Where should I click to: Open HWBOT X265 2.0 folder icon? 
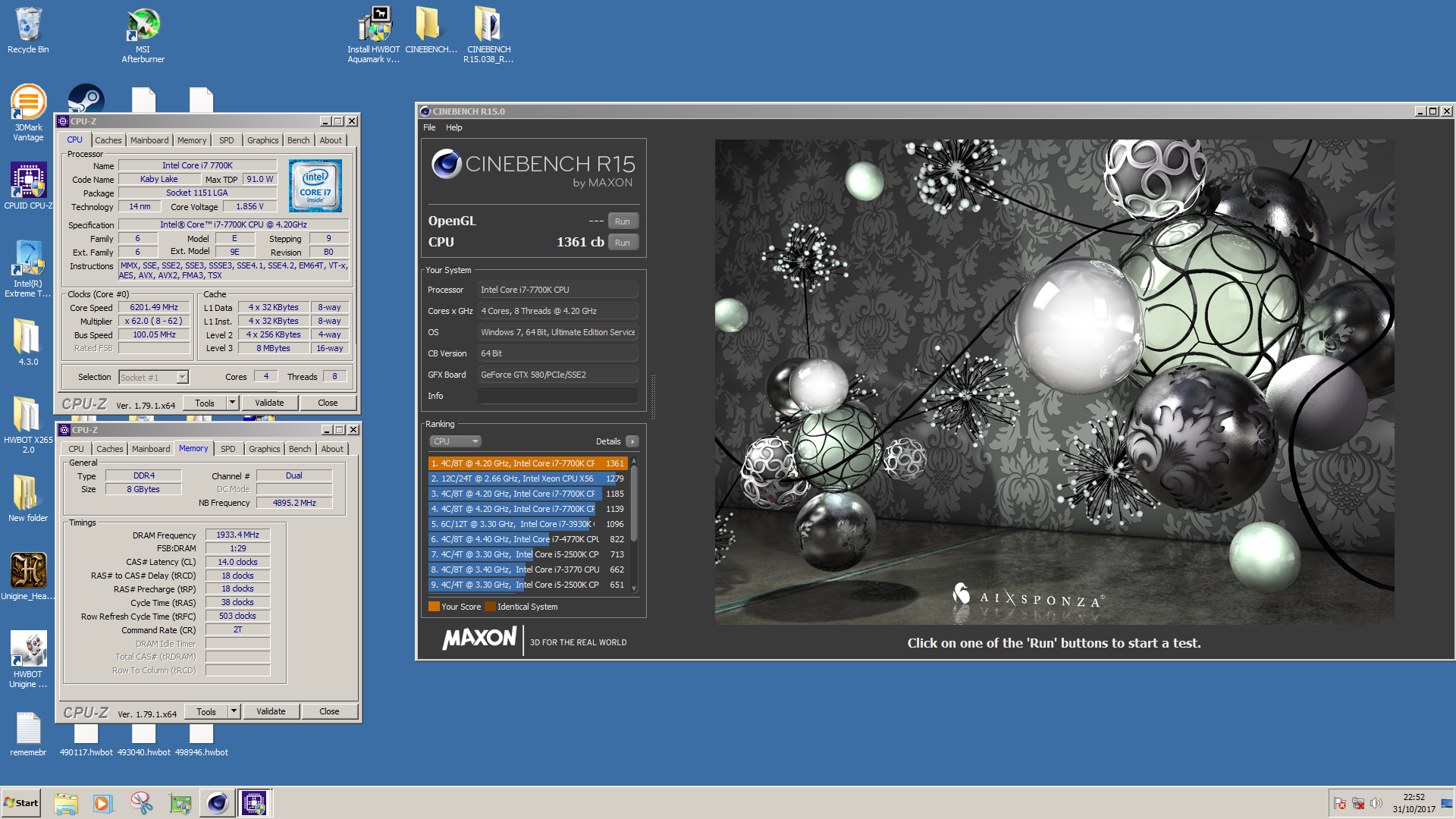(x=28, y=425)
